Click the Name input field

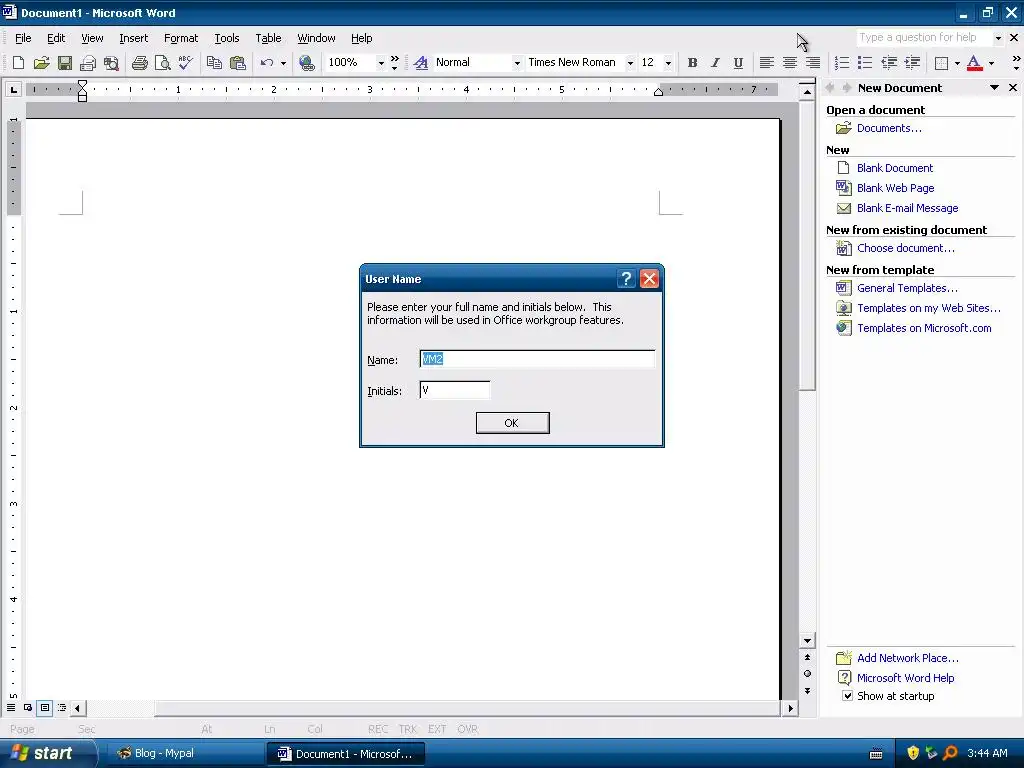pos(537,359)
